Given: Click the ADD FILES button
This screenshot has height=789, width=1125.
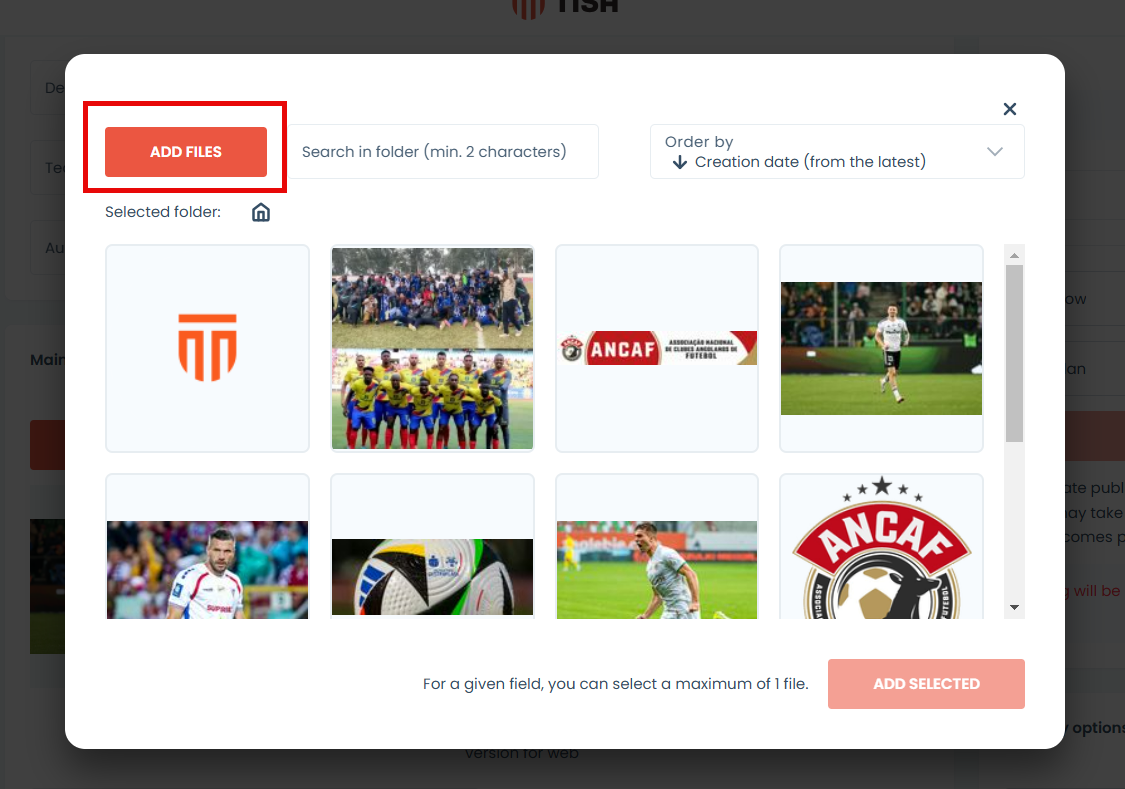Looking at the screenshot, I should 186,151.
